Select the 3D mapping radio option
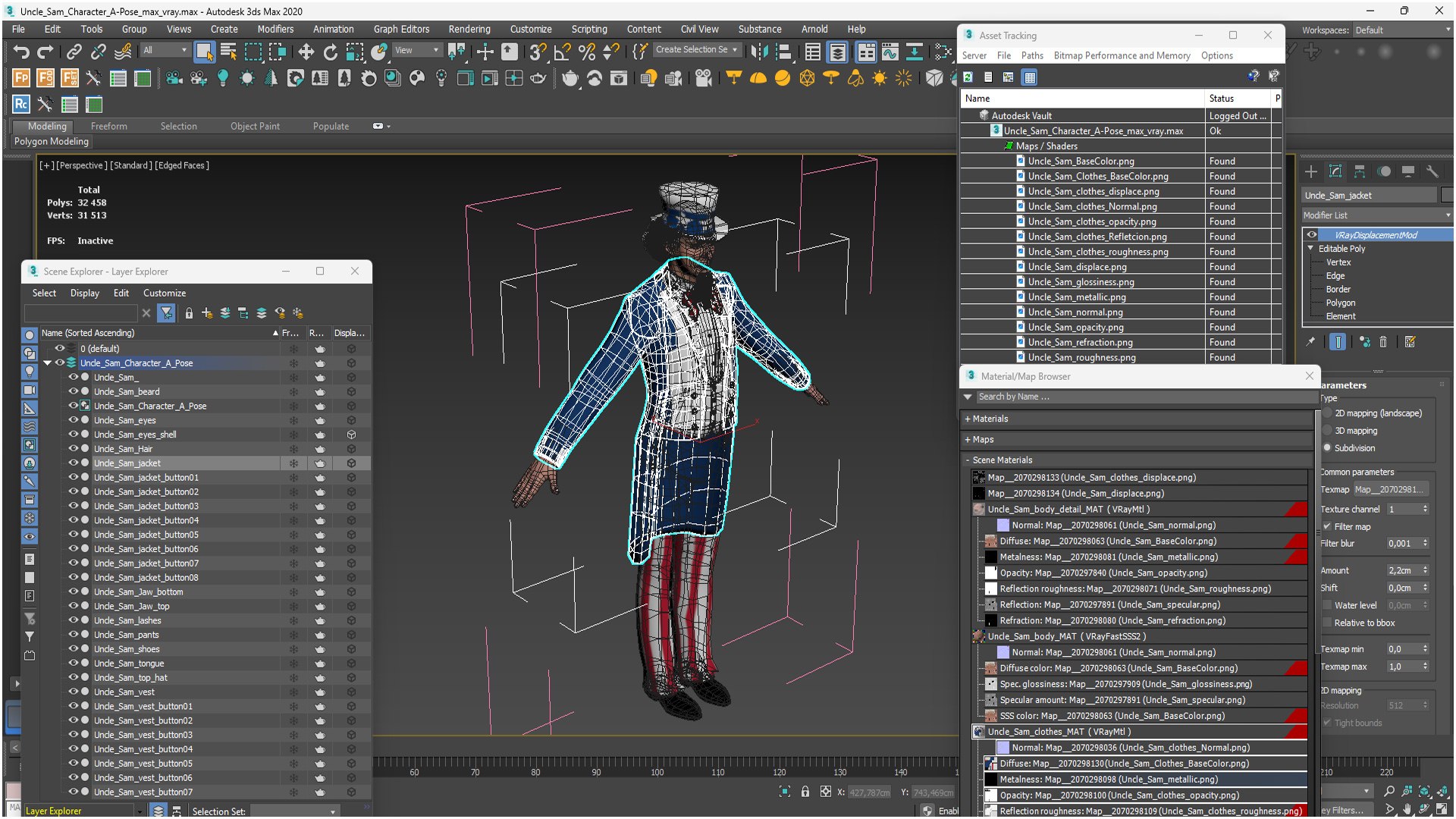 click(1328, 431)
